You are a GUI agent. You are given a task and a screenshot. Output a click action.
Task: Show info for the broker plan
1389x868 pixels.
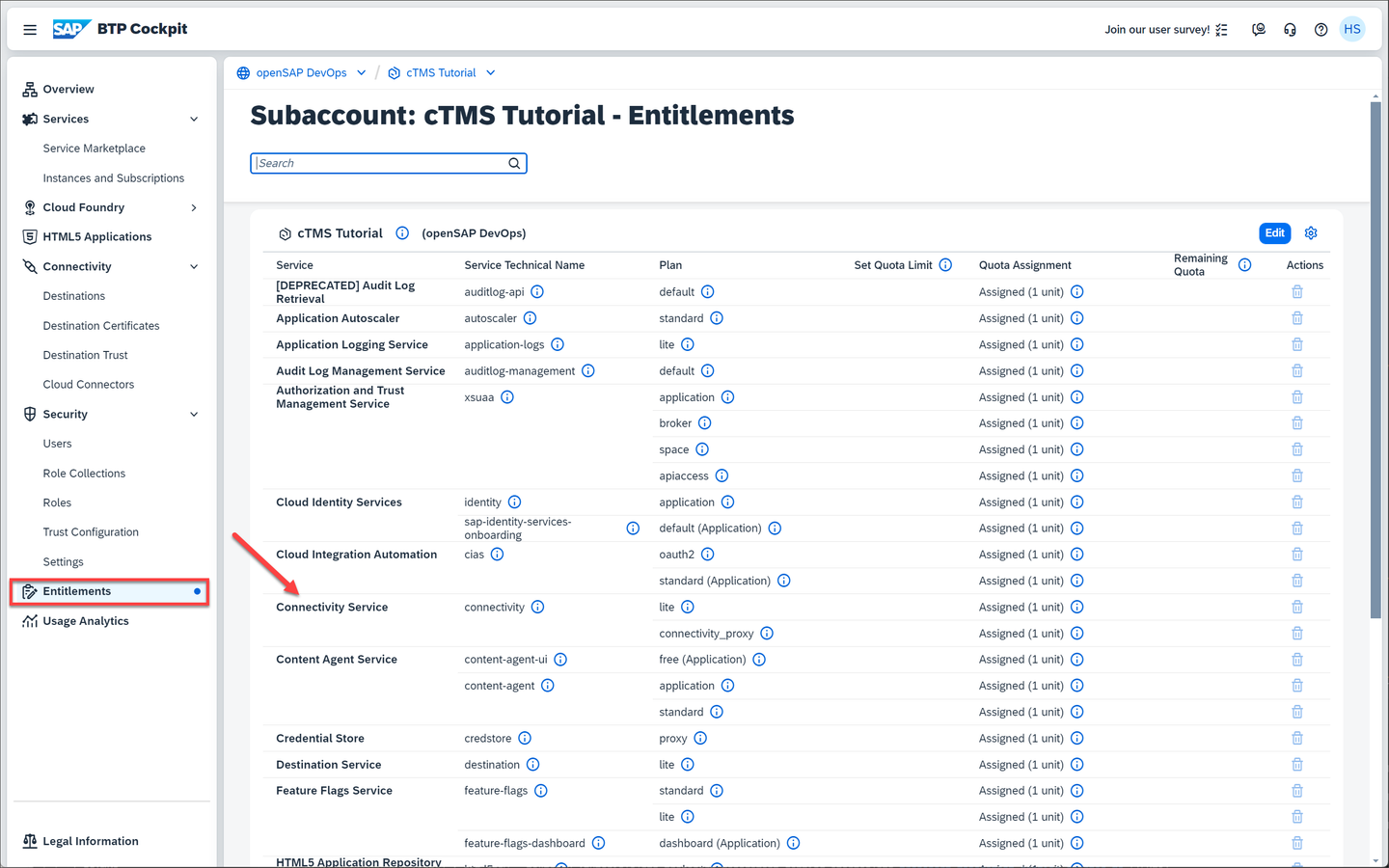(x=705, y=423)
